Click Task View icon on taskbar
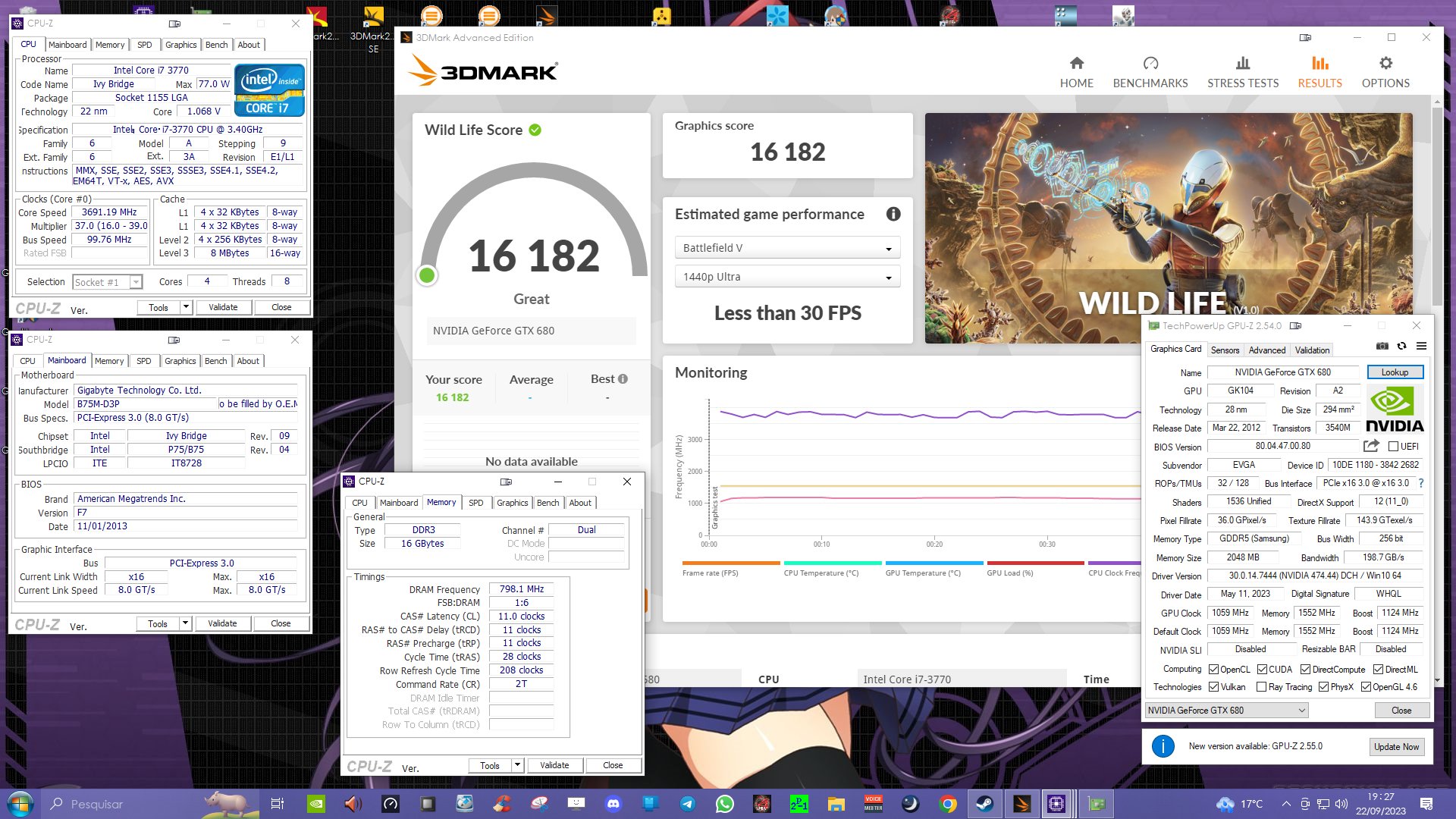This screenshot has height=819, width=1456. click(278, 804)
